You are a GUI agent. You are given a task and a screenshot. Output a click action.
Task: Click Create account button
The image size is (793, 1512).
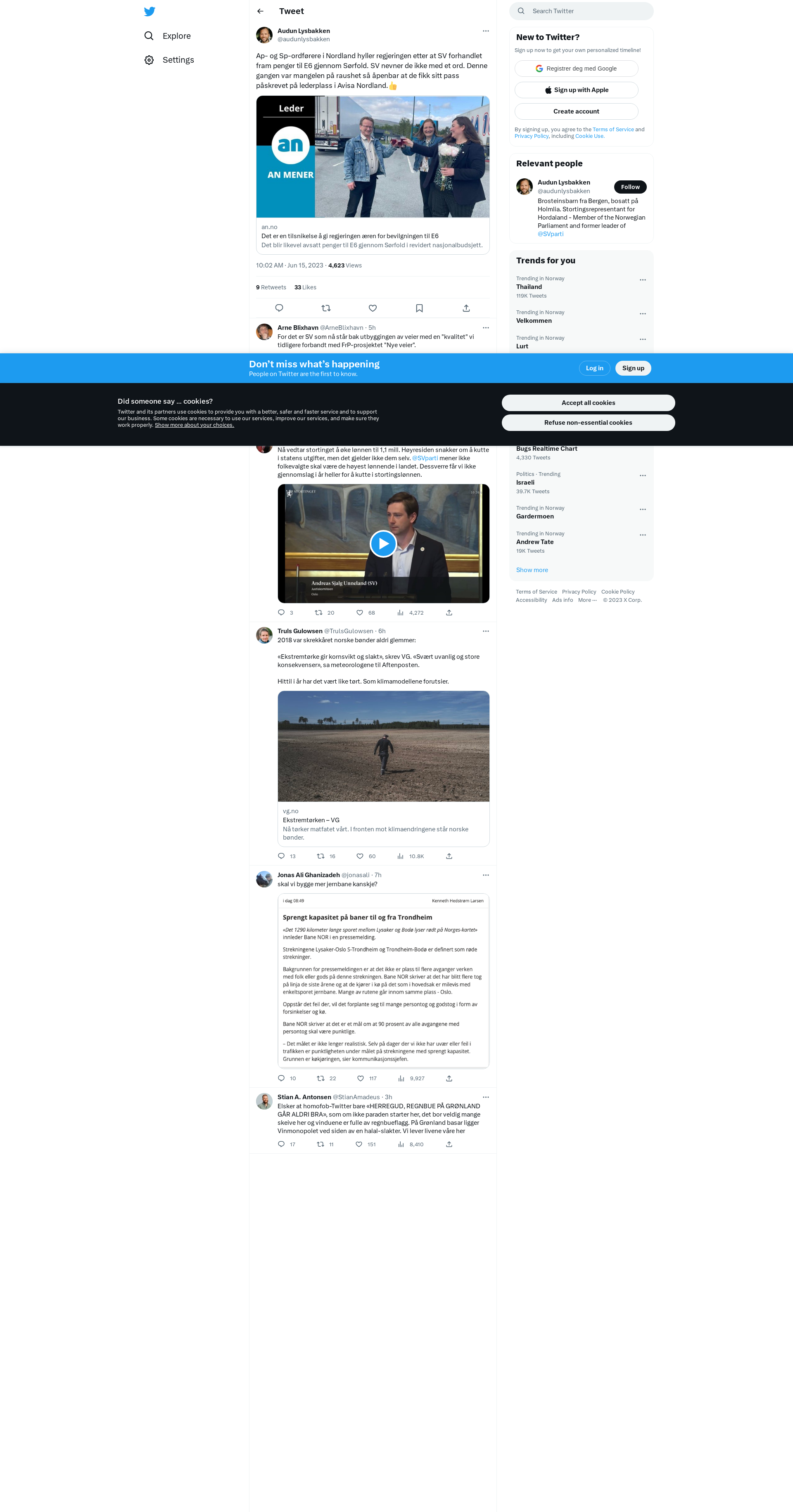(x=576, y=111)
